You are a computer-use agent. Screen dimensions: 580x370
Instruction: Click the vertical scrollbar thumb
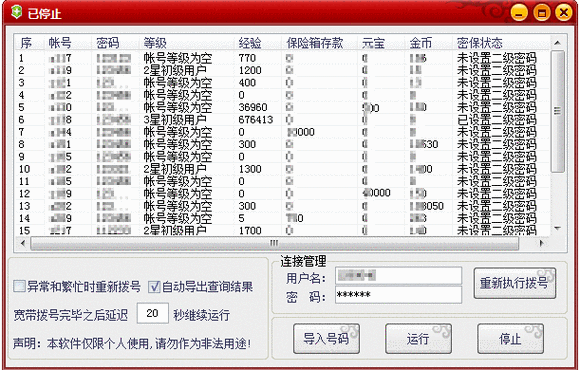pos(557,111)
